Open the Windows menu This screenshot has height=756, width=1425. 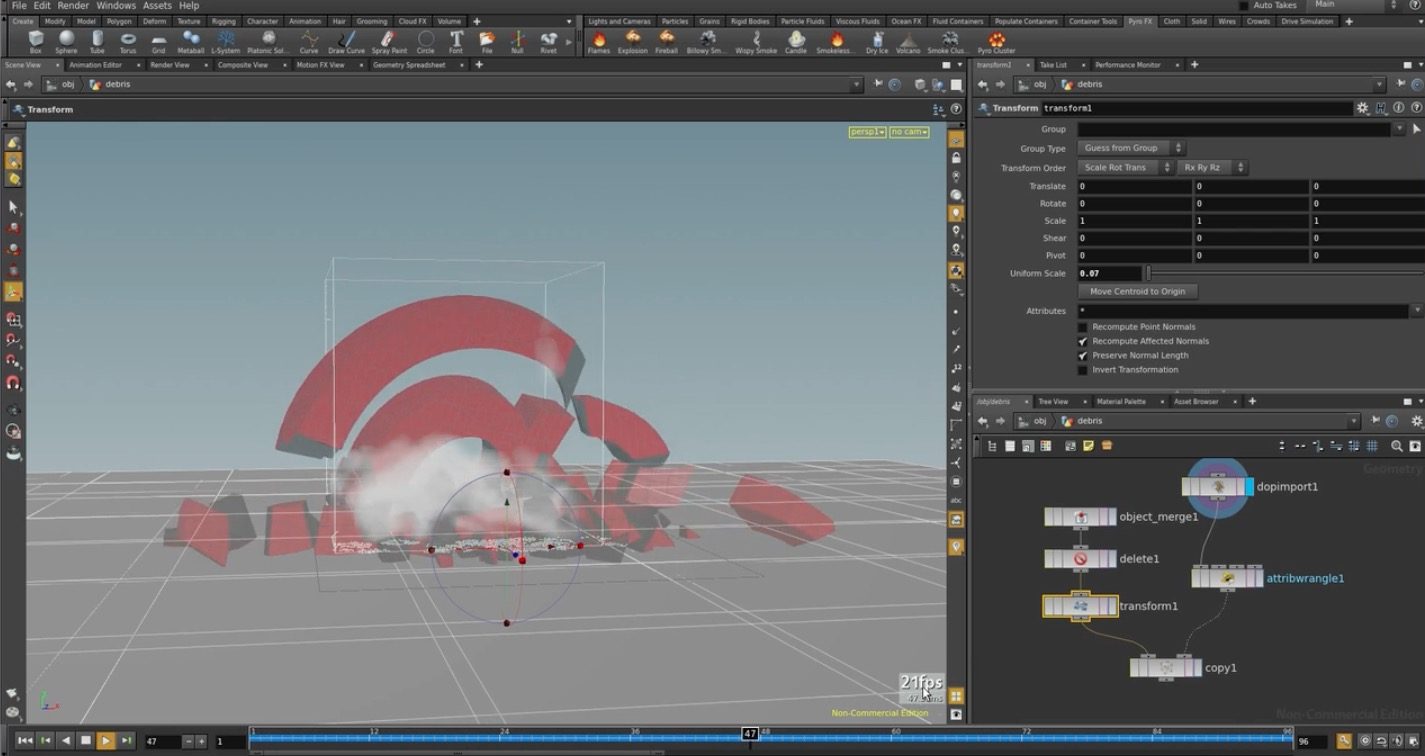[116, 5]
